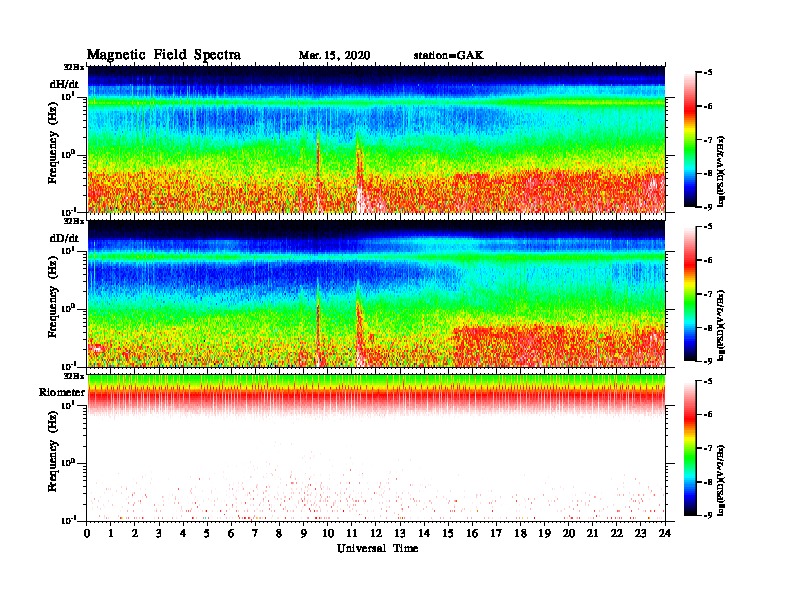
Task: Click the "Magnetic Field Spectra" title
Action: click(164, 55)
